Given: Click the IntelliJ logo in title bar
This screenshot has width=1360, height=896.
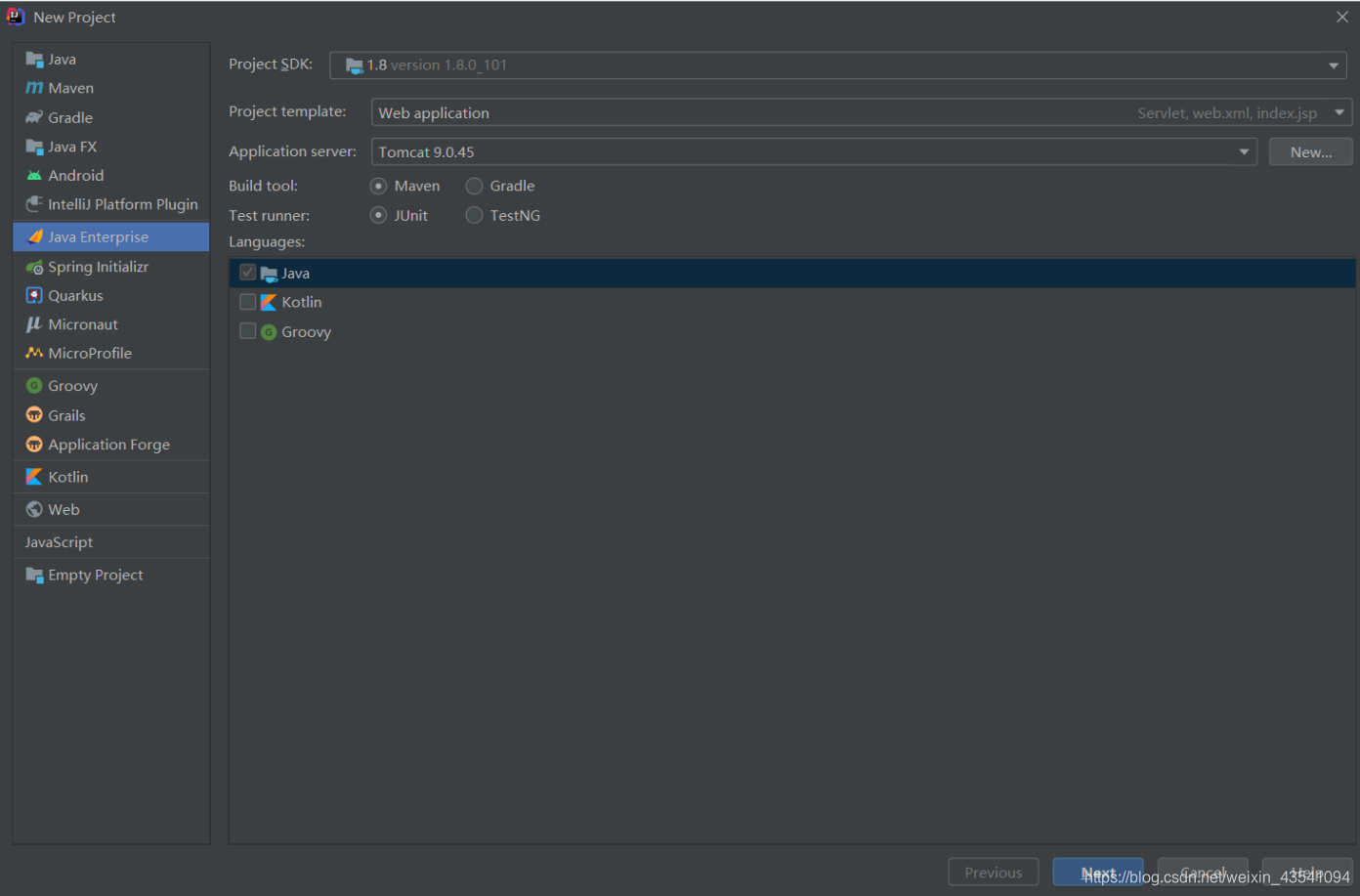Looking at the screenshot, I should coord(16,17).
